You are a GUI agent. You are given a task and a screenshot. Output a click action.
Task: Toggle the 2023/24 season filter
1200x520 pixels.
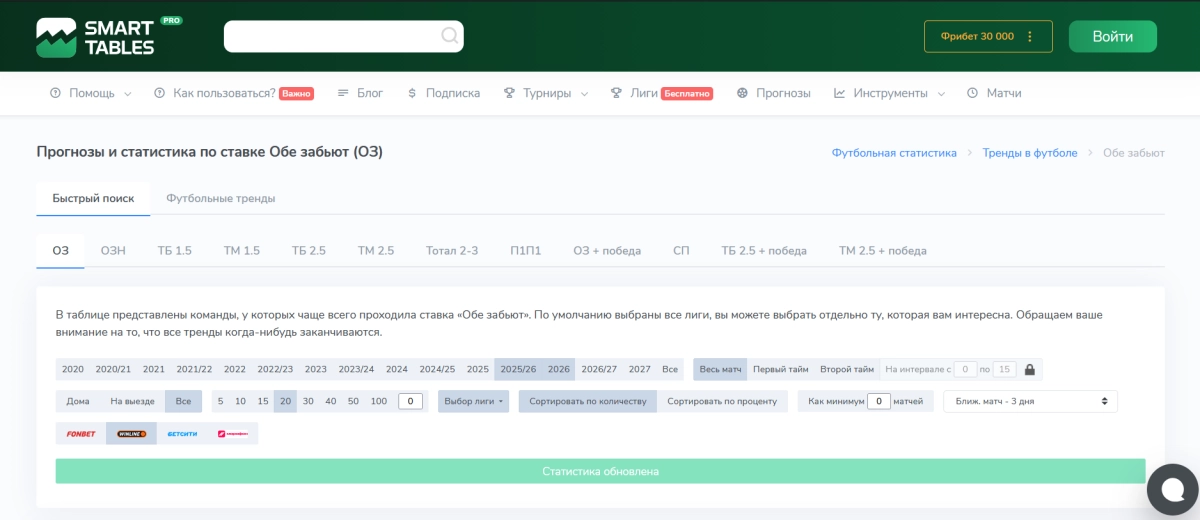point(356,369)
